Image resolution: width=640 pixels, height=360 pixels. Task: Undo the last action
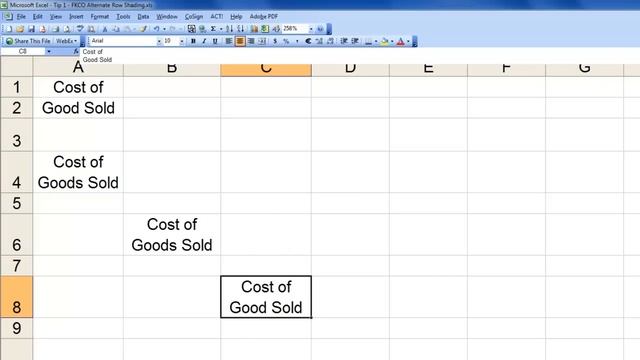[x=157, y=29]
